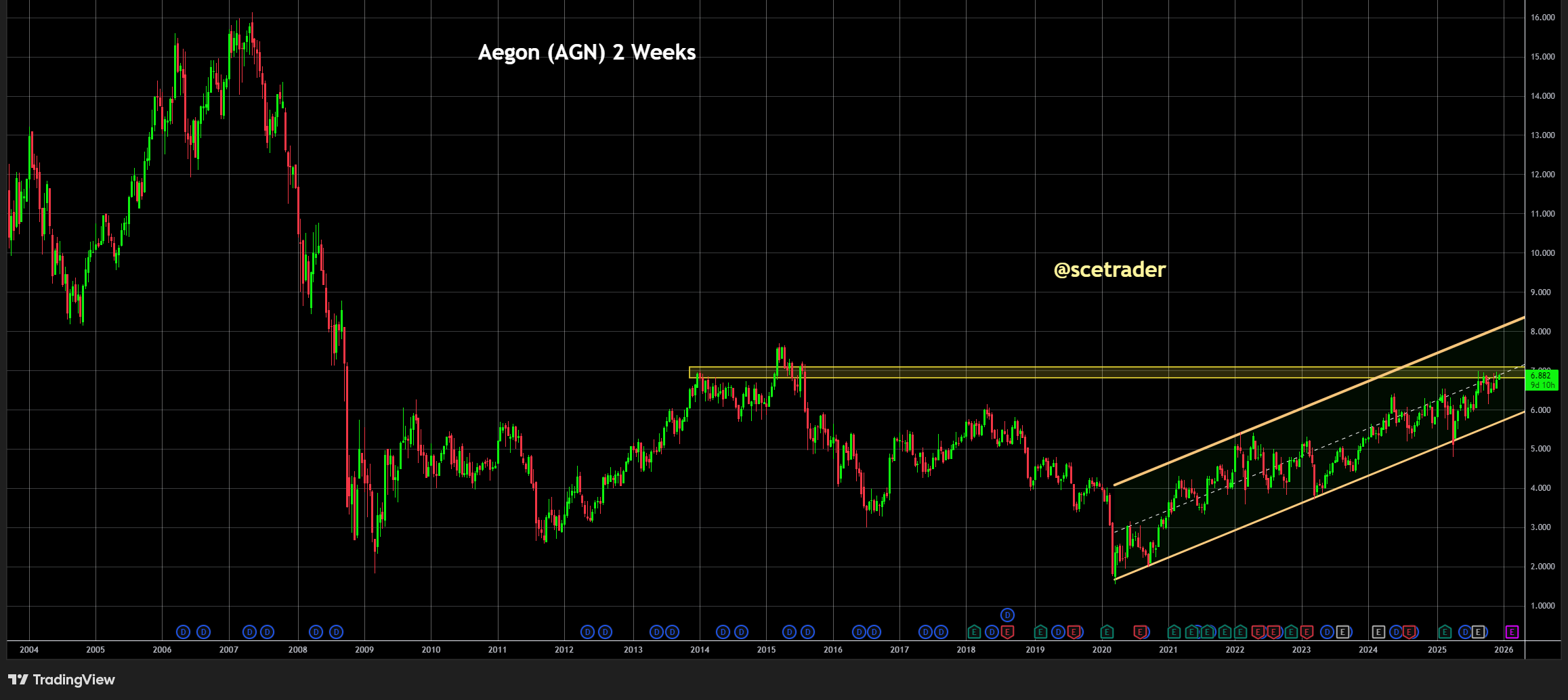Select the 12.000 price axis label

pos(1543,175)
